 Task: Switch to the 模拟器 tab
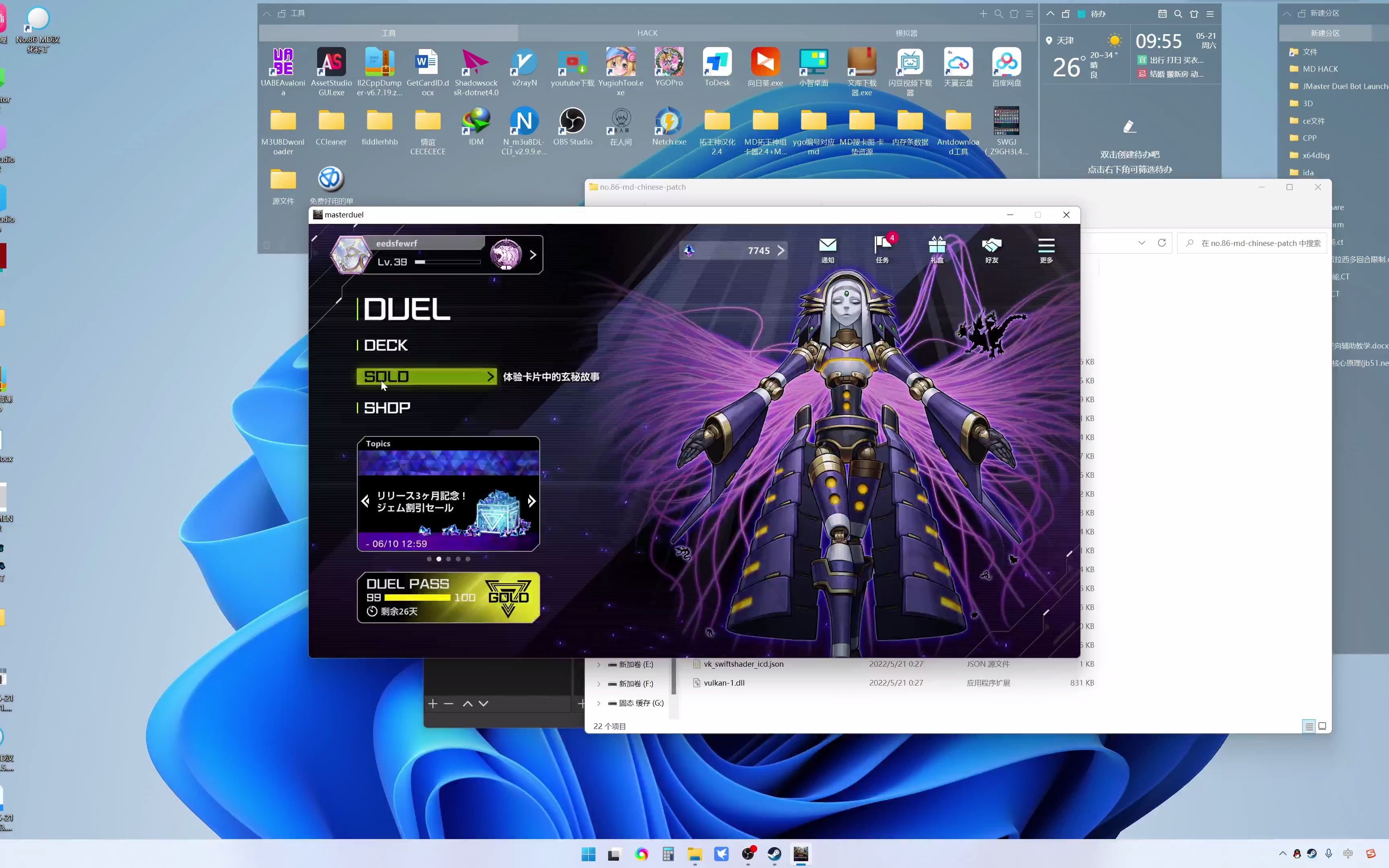pyautogui.click(x=906, y=33)
